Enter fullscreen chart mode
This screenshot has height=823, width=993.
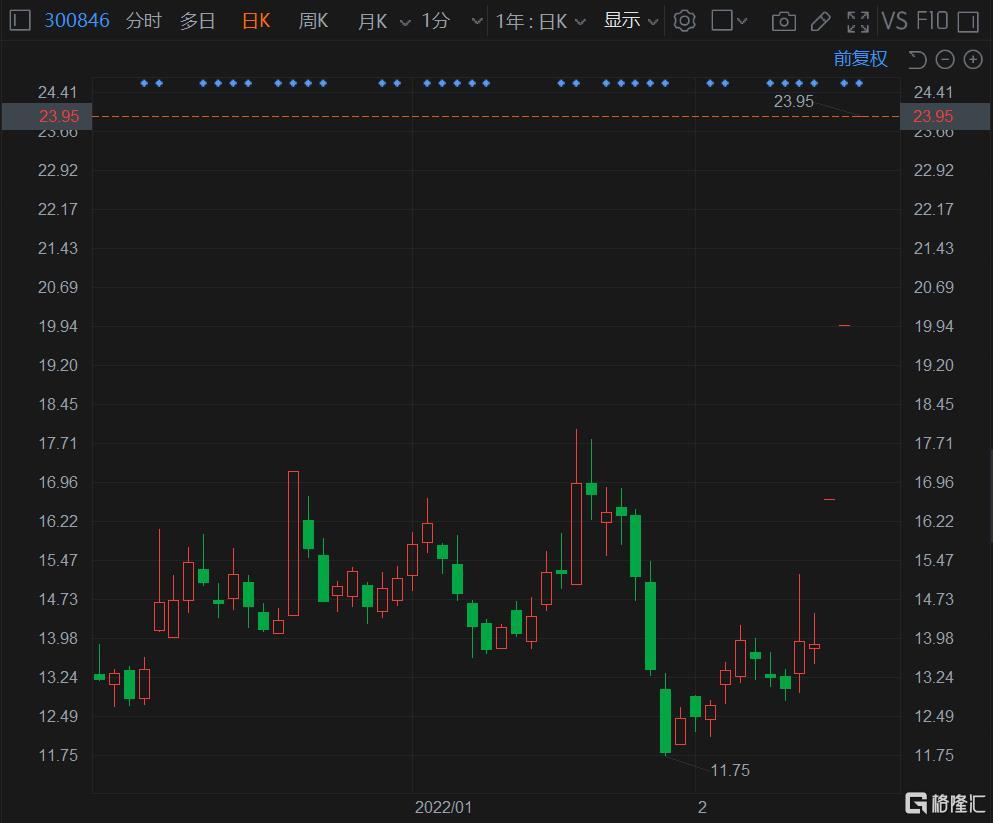[858, 22]
